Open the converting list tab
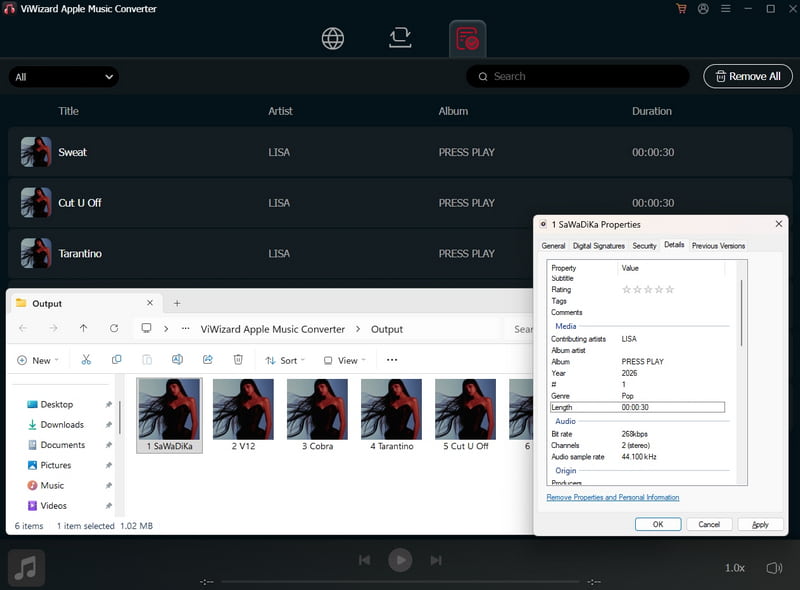This screenshot has width=800, height=590. tap(400, 38)
